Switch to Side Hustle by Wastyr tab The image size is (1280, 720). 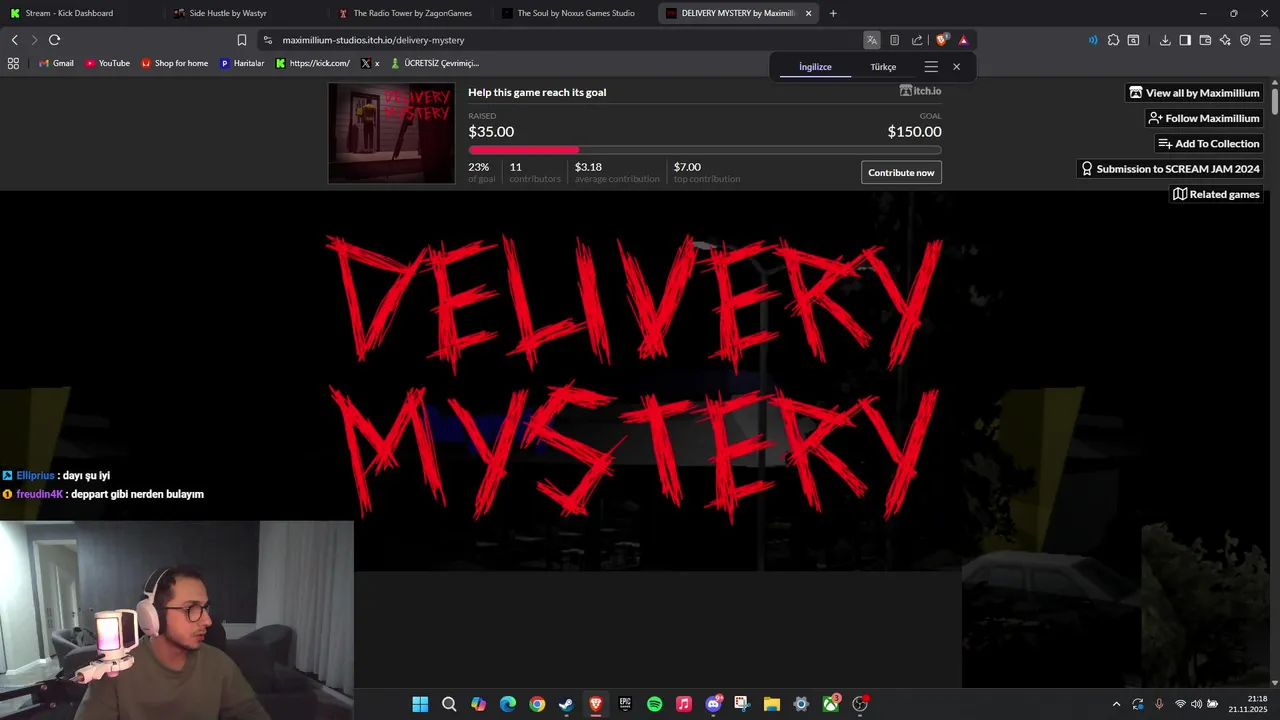244,13
